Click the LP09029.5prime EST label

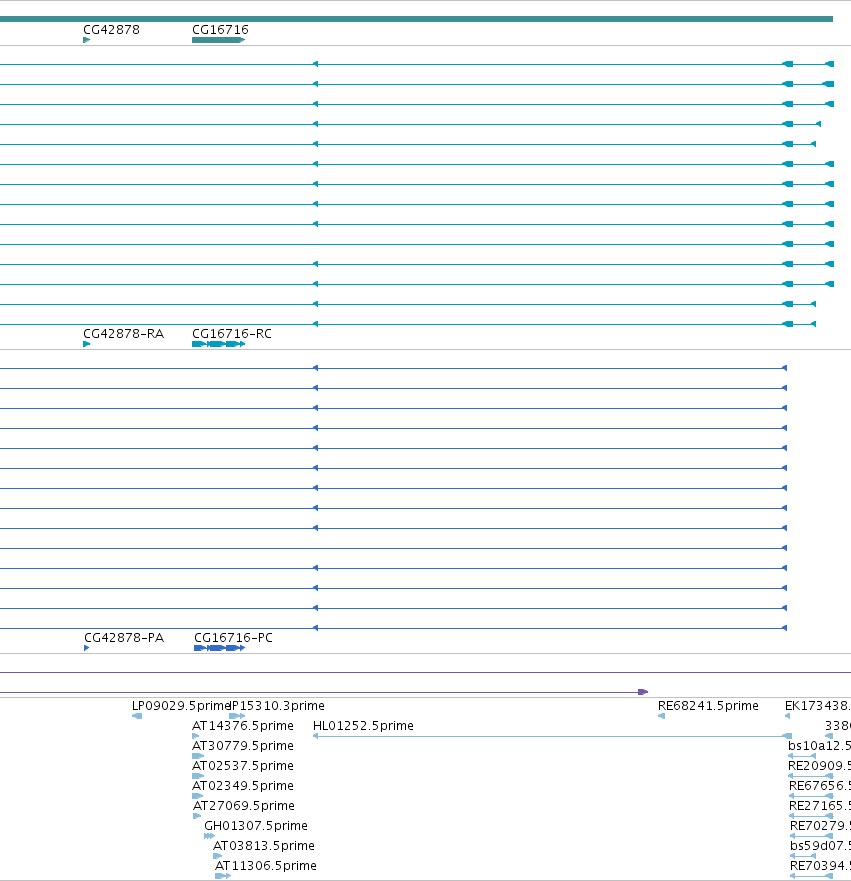pos(180,706)
